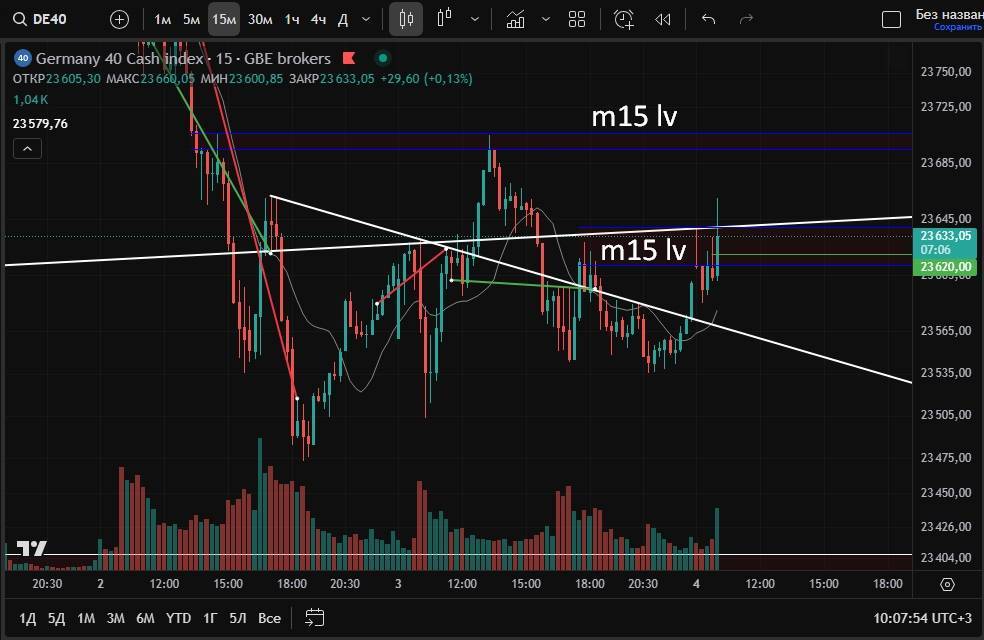
Task: Toggle the red flag beside GBE brokers
Action: point(349,59)
